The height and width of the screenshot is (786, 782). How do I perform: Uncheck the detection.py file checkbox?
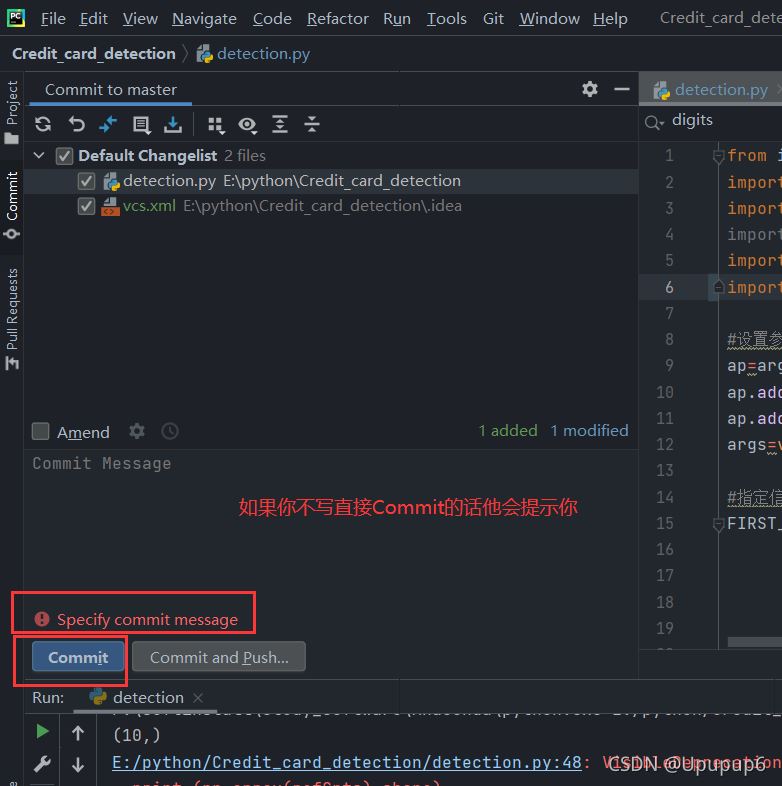click(x=86, y=181)
